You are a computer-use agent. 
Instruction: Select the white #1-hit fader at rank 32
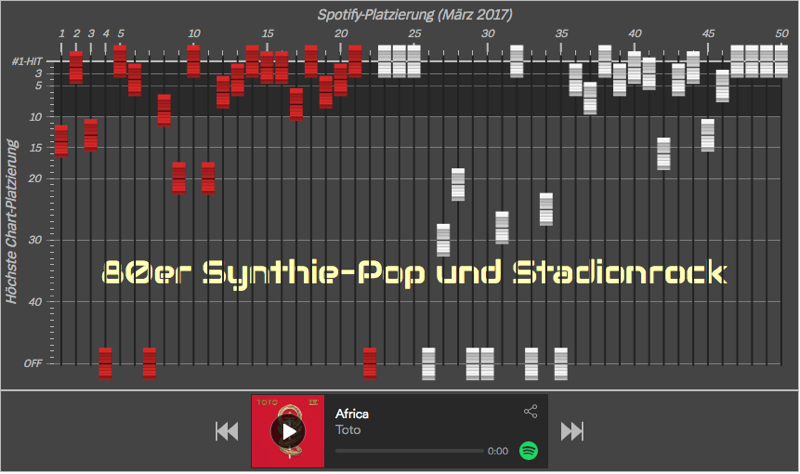click(x=517, y=61)
